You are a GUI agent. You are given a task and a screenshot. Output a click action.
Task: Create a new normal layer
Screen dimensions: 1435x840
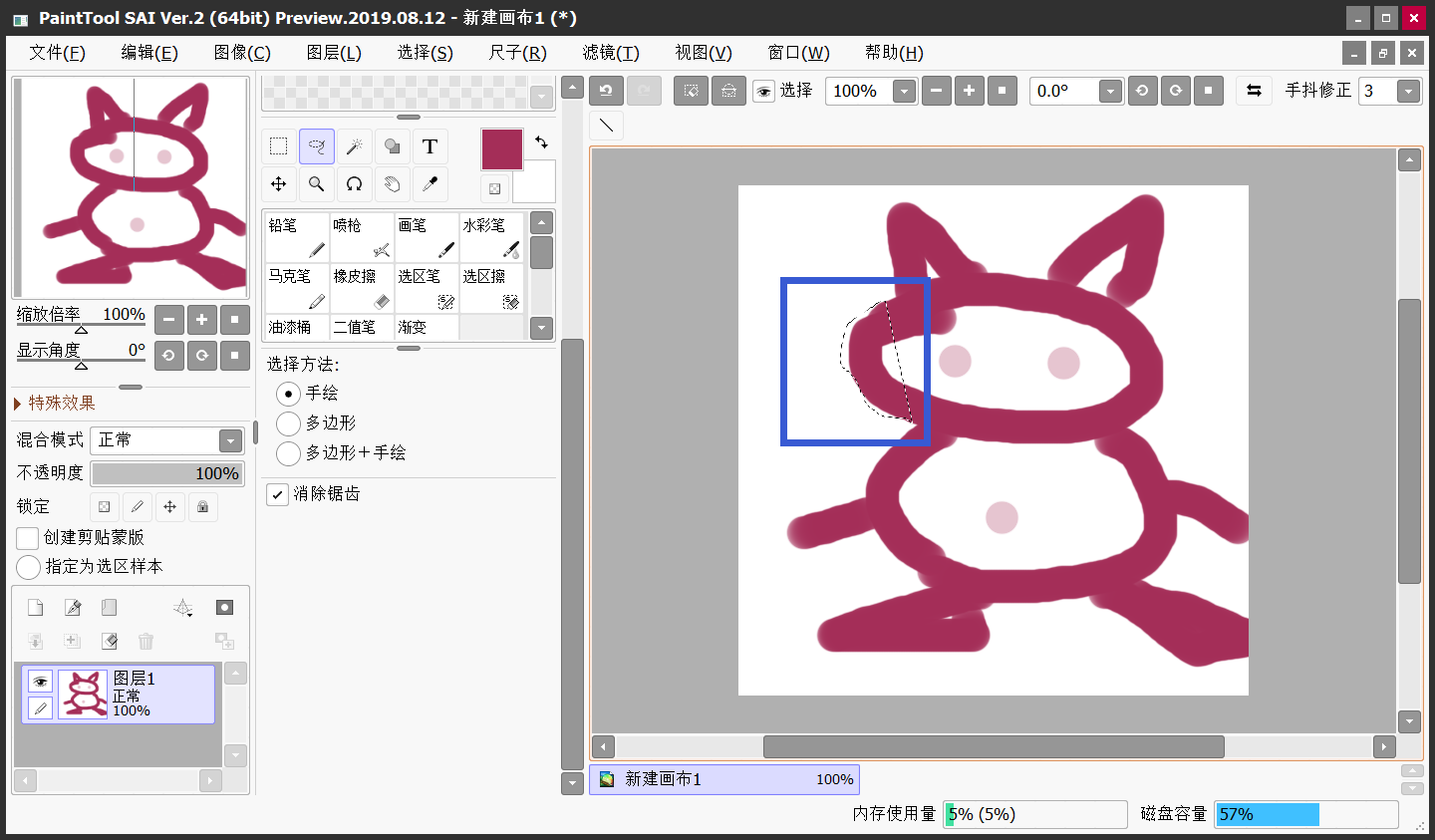click(x=35, y=608)
